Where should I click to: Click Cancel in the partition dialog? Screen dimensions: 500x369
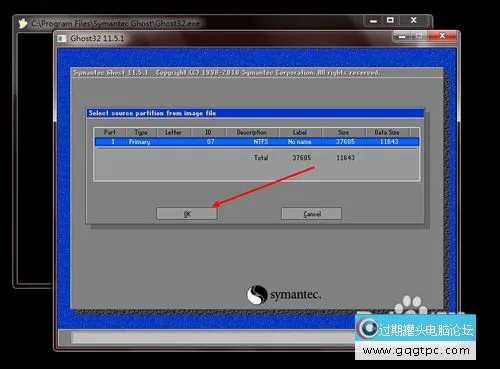[x=311, y=214]
